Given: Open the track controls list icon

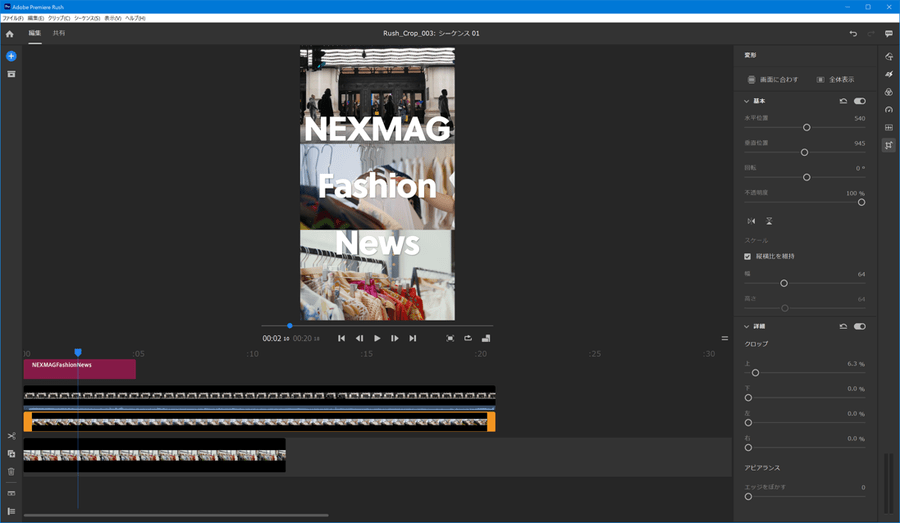Looking at the screenshot, I should coord(11,511).
